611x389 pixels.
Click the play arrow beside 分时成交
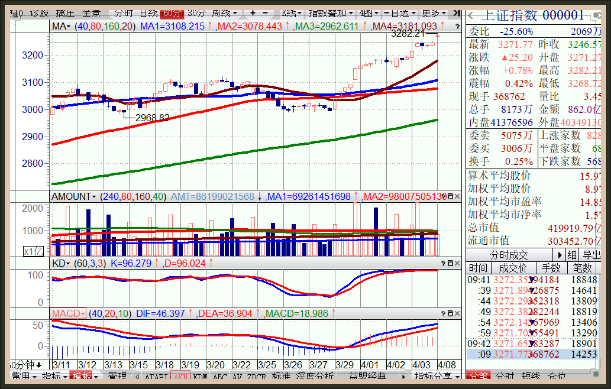pyautogui.click(x=559, y=255)
